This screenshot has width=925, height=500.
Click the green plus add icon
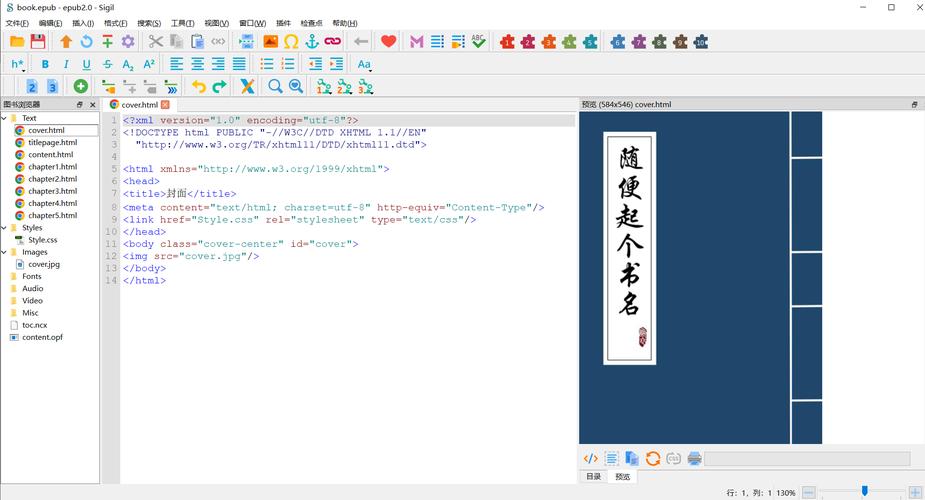tap(81, 87)
